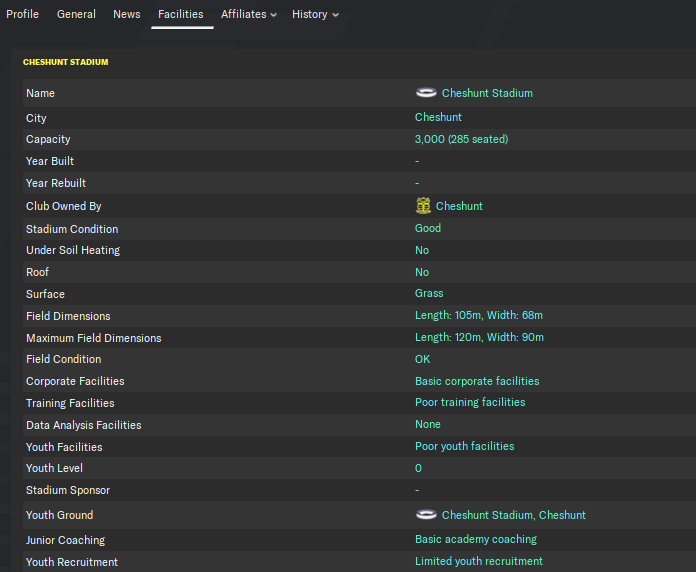Open the Cheshunt Stadium name link
The height and width of the screenshot is (572, 696).
pyautogui.click(x=487, y=93)
